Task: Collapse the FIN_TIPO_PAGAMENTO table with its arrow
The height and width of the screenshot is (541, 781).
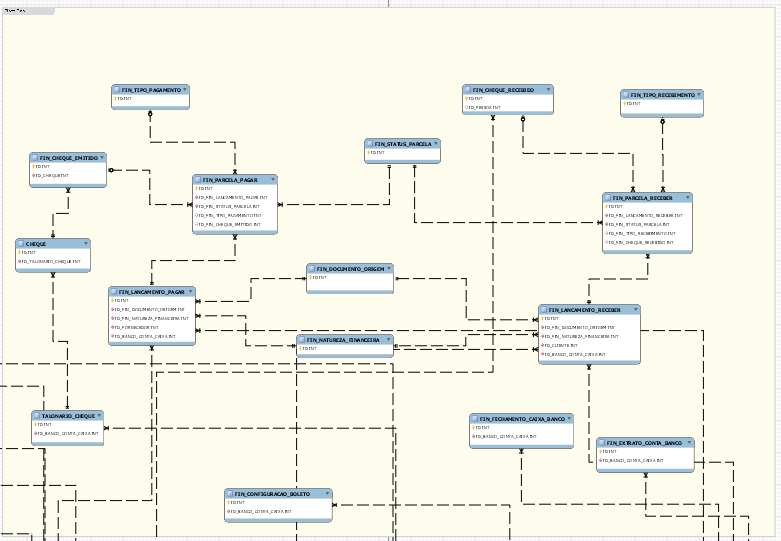Action: [185, 90]
